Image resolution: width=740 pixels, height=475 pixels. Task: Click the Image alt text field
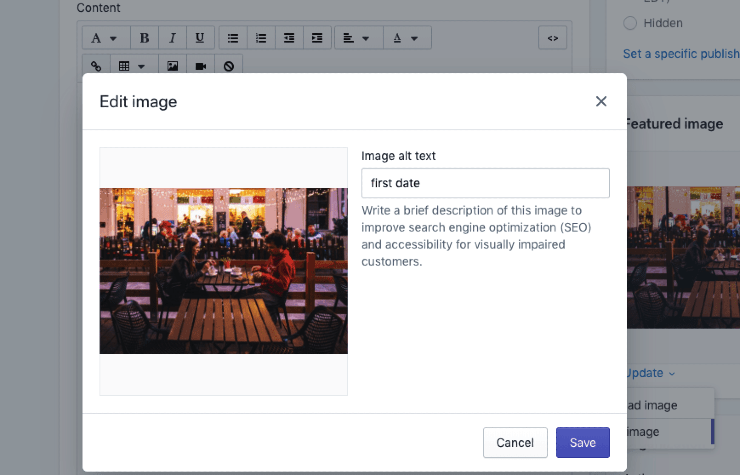point(485,183)
